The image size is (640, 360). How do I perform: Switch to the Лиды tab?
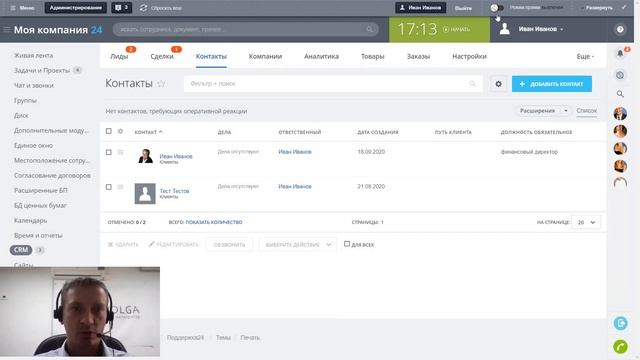click(119, 56)
